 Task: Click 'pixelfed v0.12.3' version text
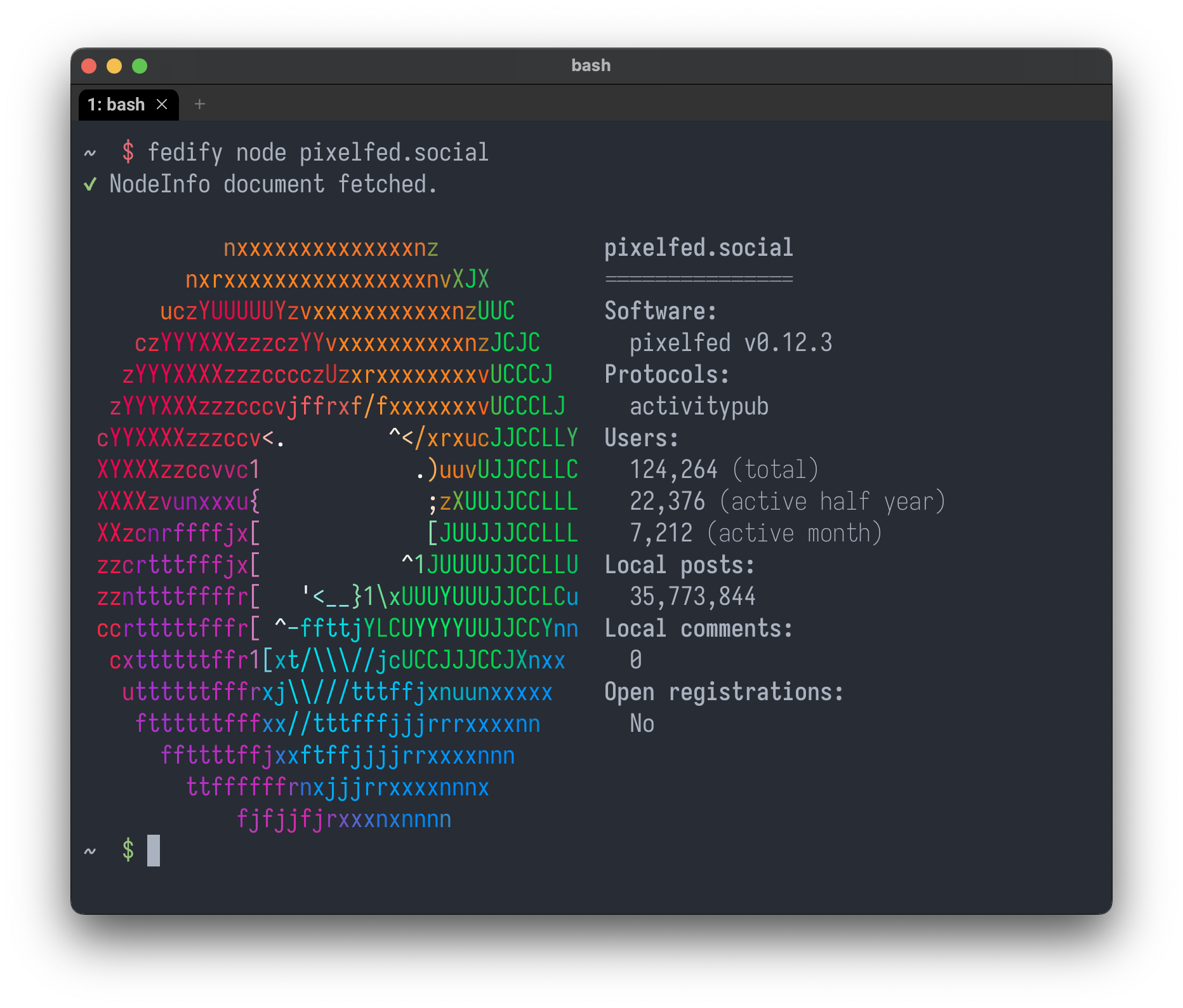coord(730,343)
